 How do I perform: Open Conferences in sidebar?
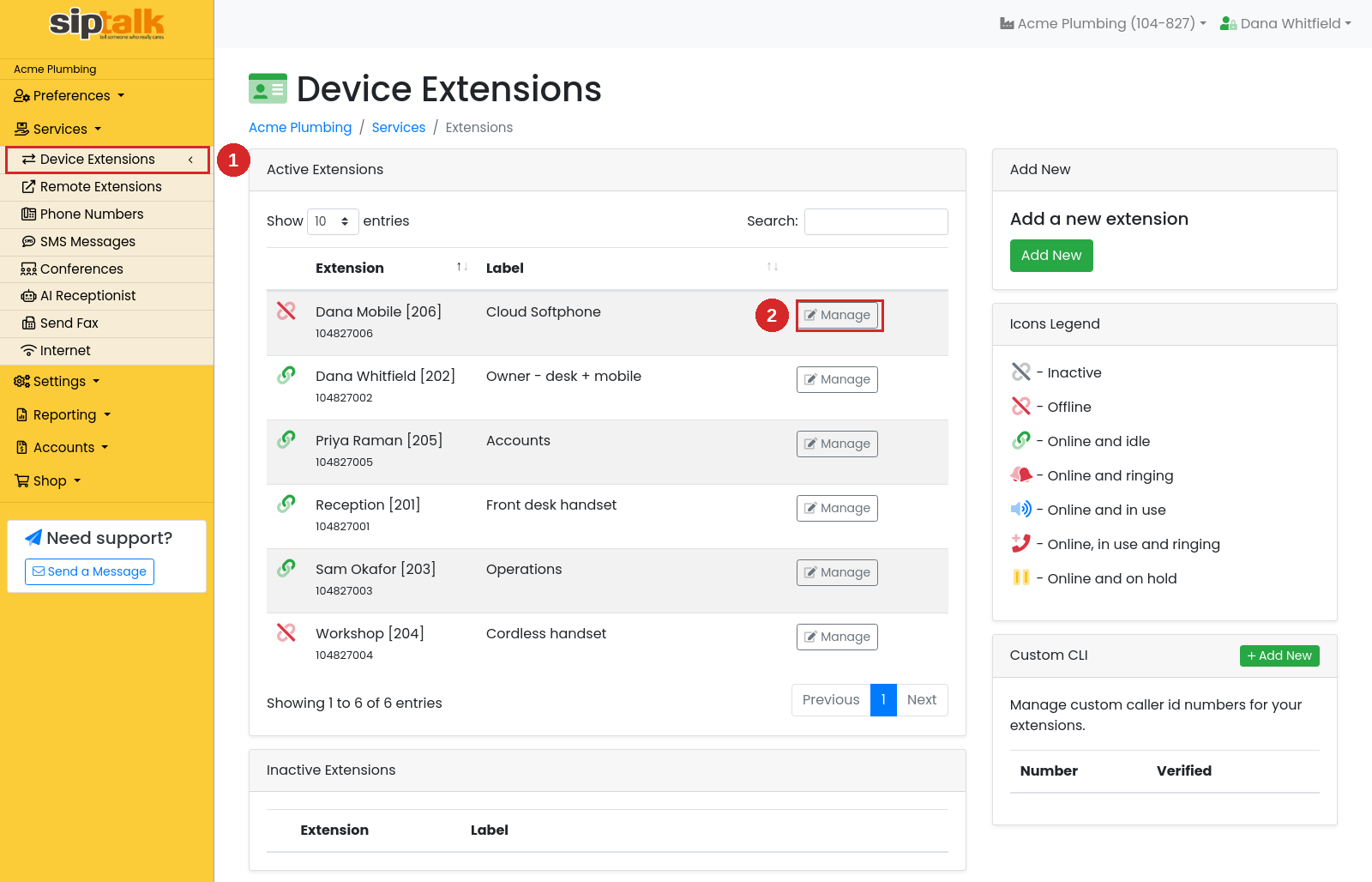coord(107,269)
